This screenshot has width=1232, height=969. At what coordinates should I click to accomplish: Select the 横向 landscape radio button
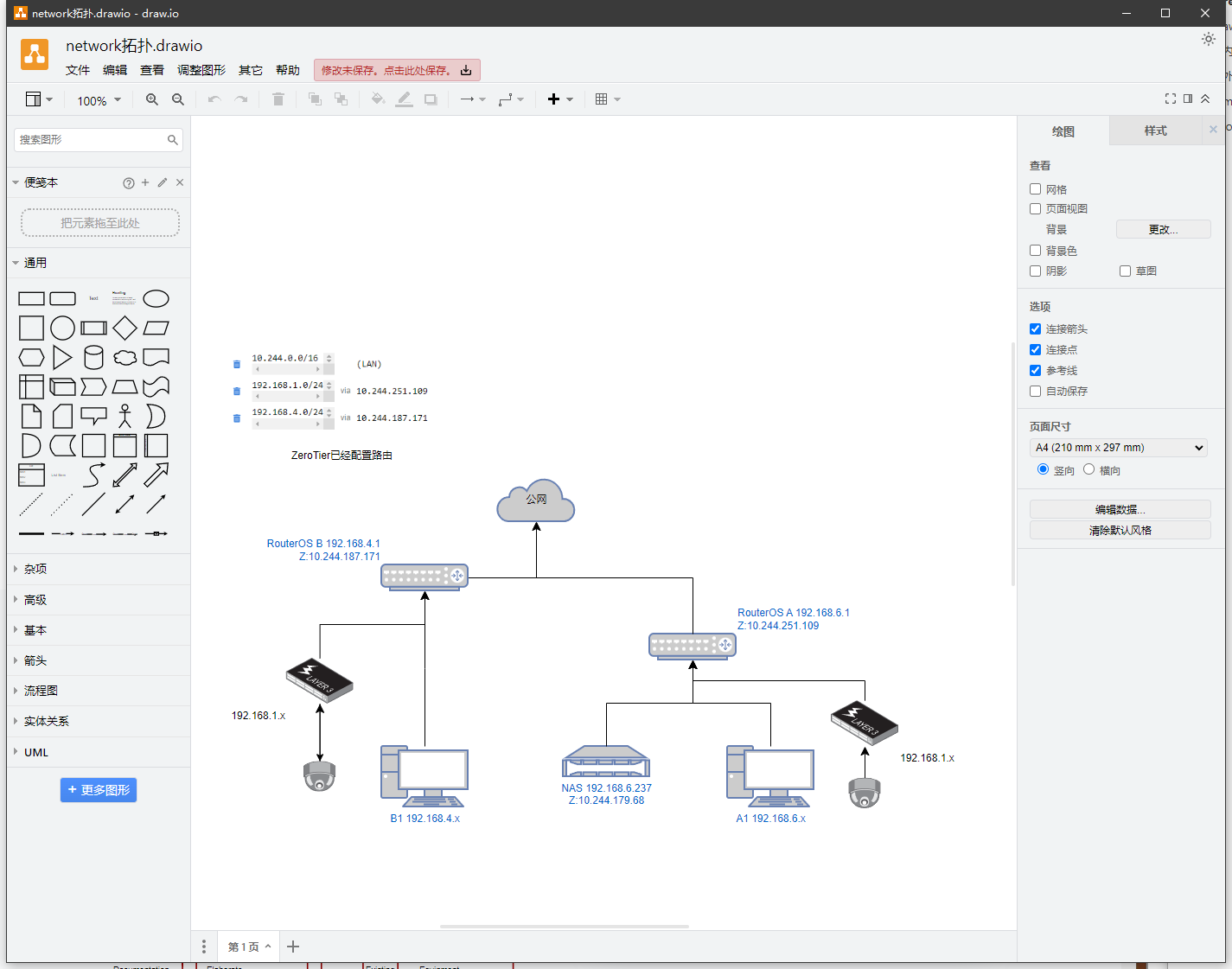(x=1088, y=469)
